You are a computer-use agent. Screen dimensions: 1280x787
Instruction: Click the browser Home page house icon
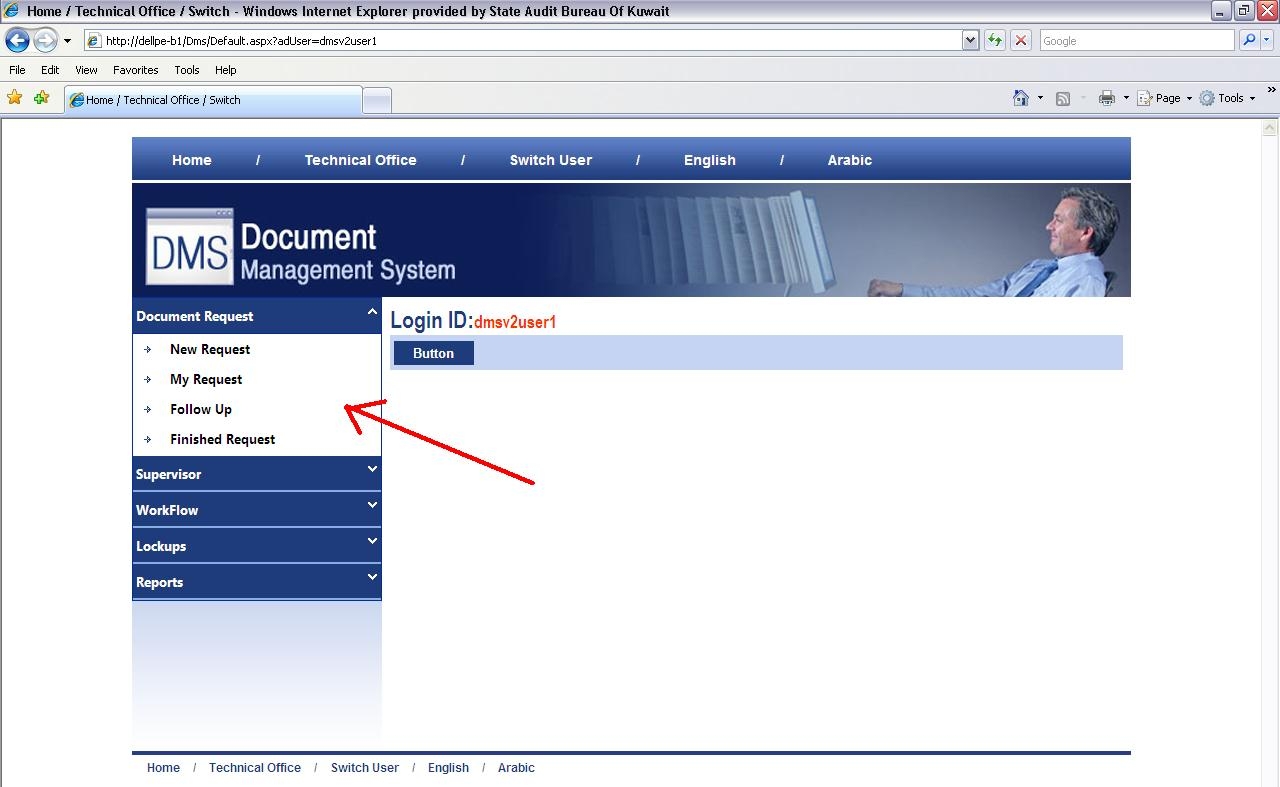pyautogui.click(x=1021, y=98)
